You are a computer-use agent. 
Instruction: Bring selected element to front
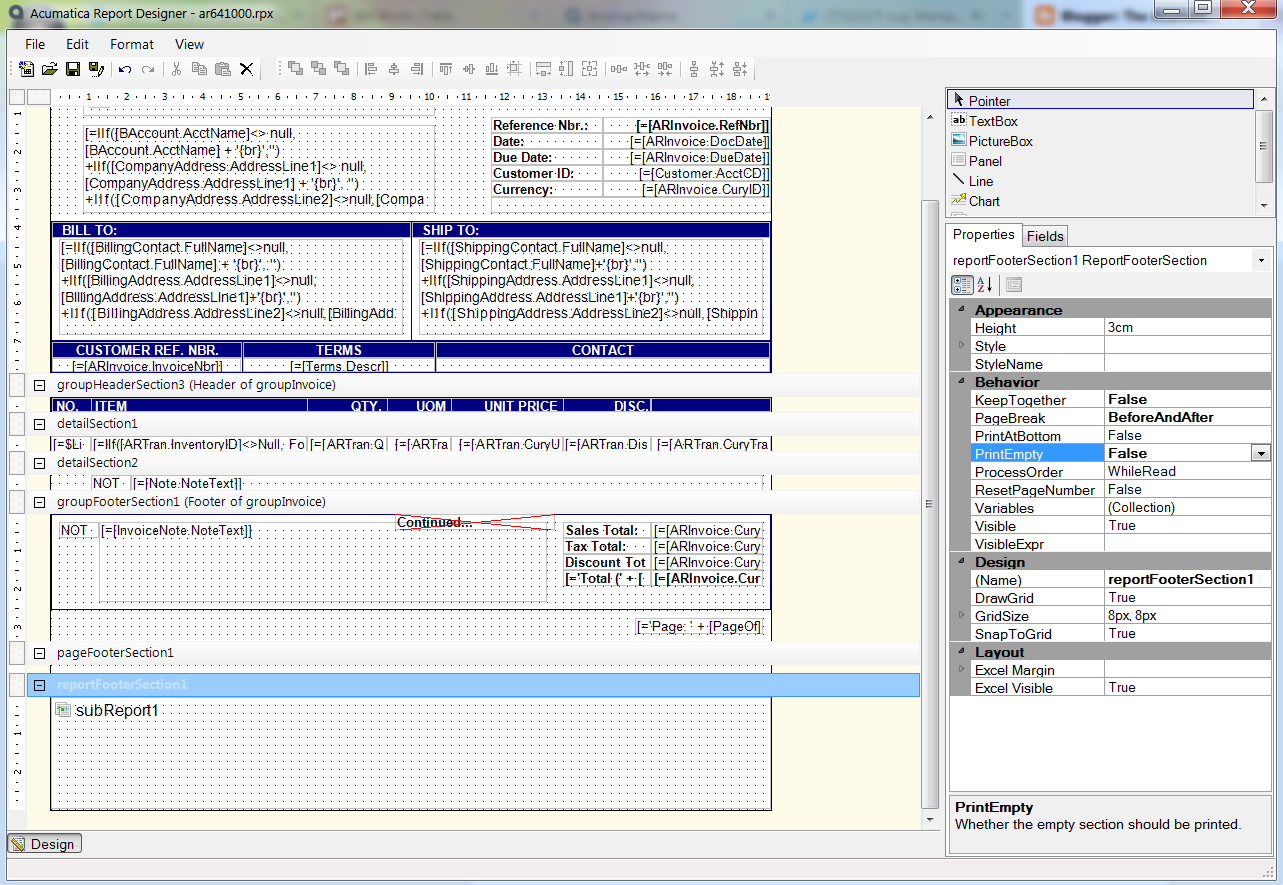click(294, 69)
